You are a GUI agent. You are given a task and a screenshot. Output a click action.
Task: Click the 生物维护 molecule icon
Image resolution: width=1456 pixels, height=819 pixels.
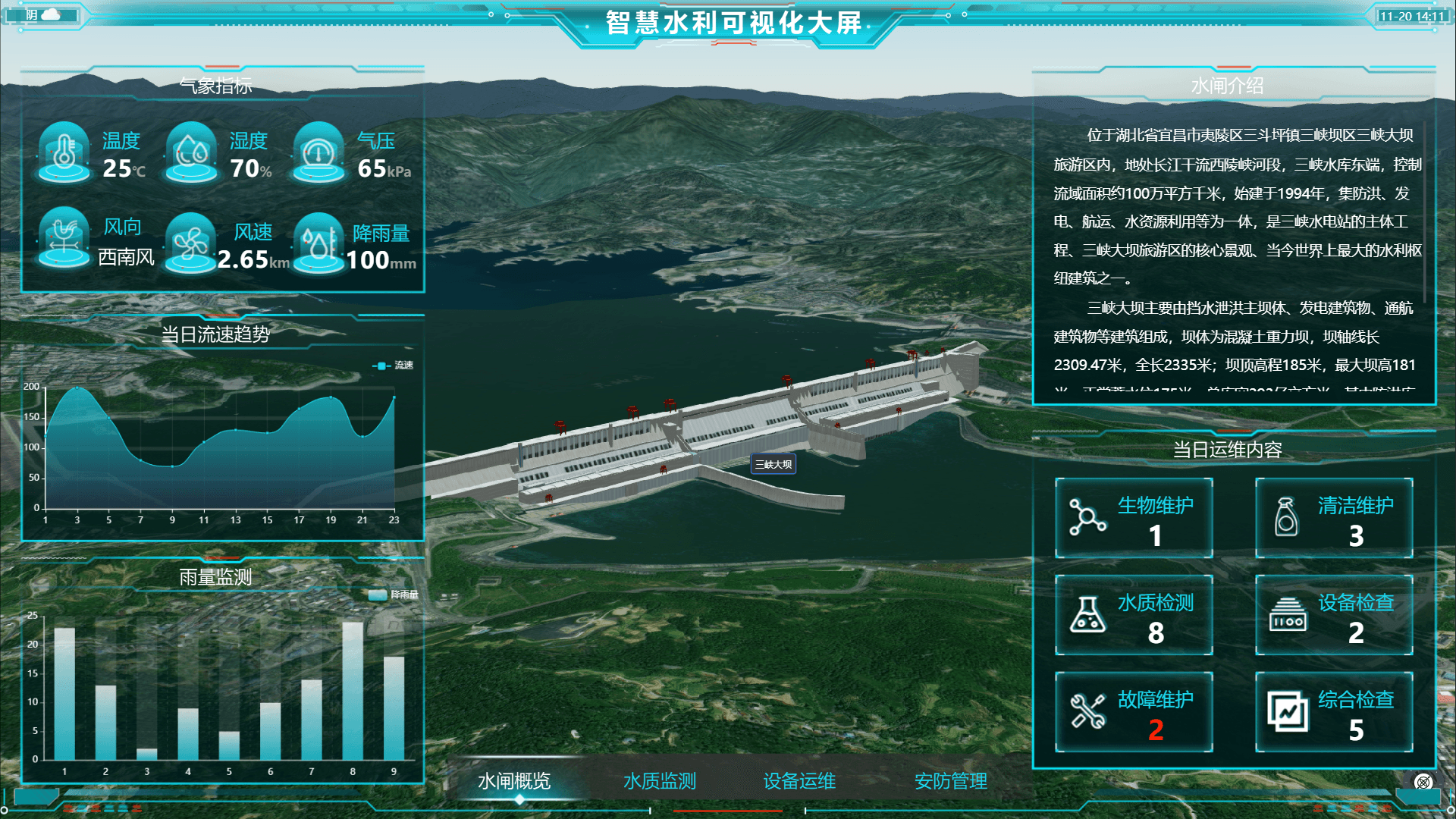tap(1087, 517)
